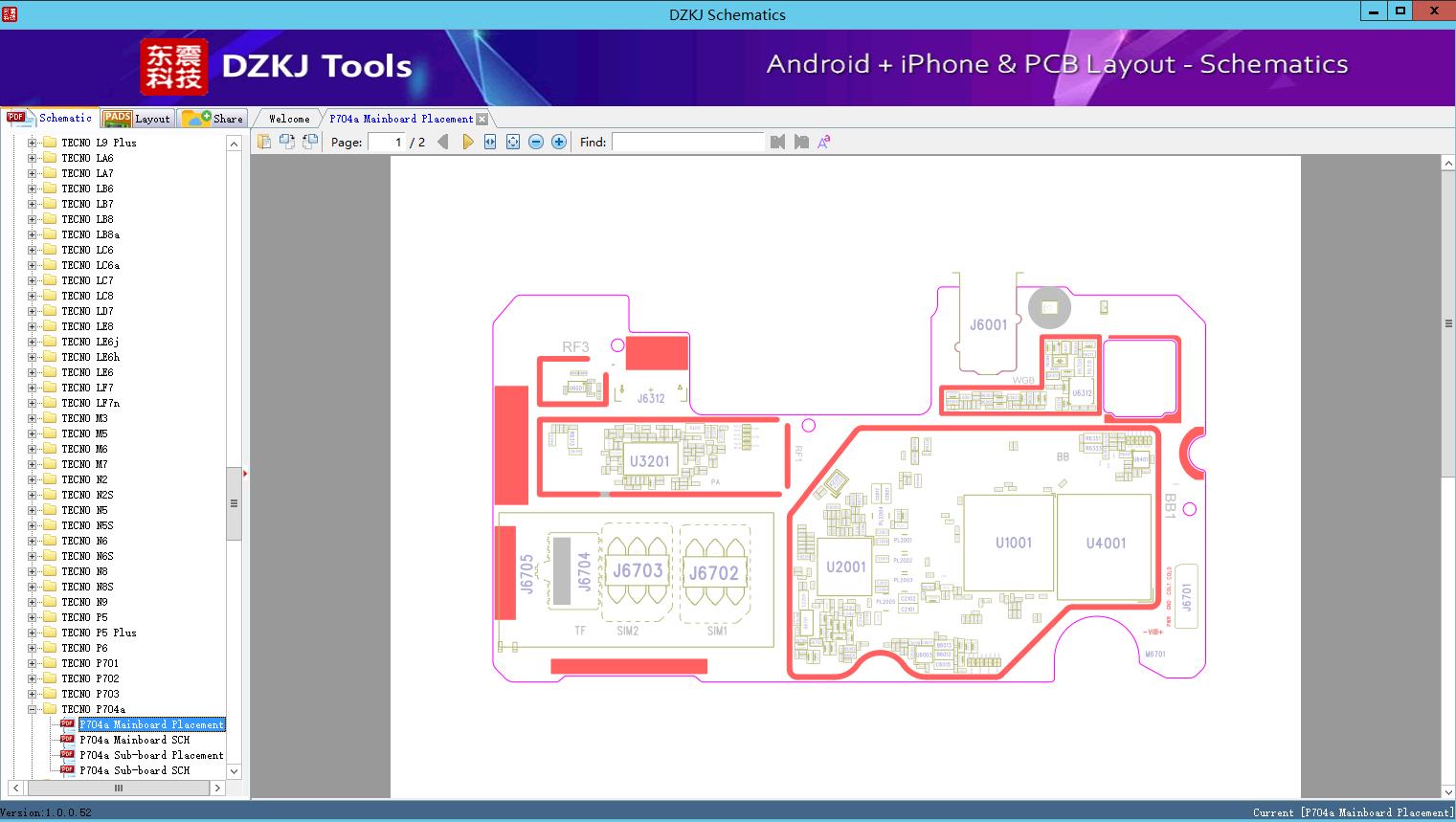The image size is (1456, 822).
Task: Select the TECNO N2S folder
Action: point(87,495)
